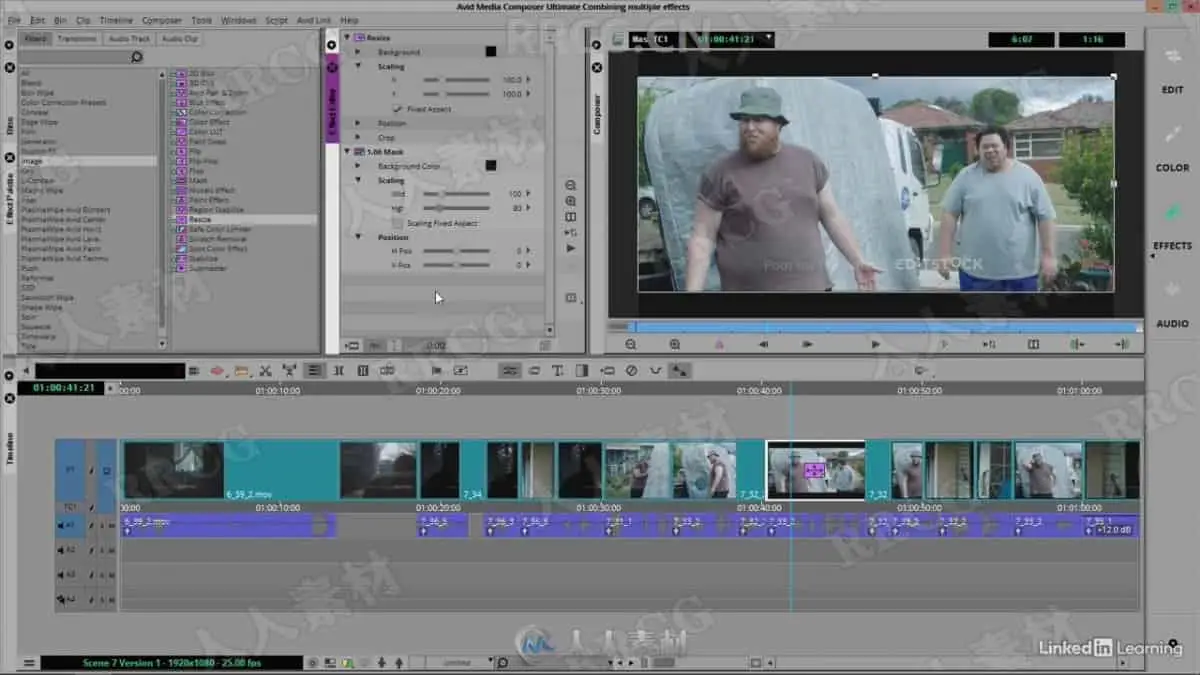Click the yellow Extract/Splice-In segment arrow
Screen dimensions: 1200x675
click(241, 371)
